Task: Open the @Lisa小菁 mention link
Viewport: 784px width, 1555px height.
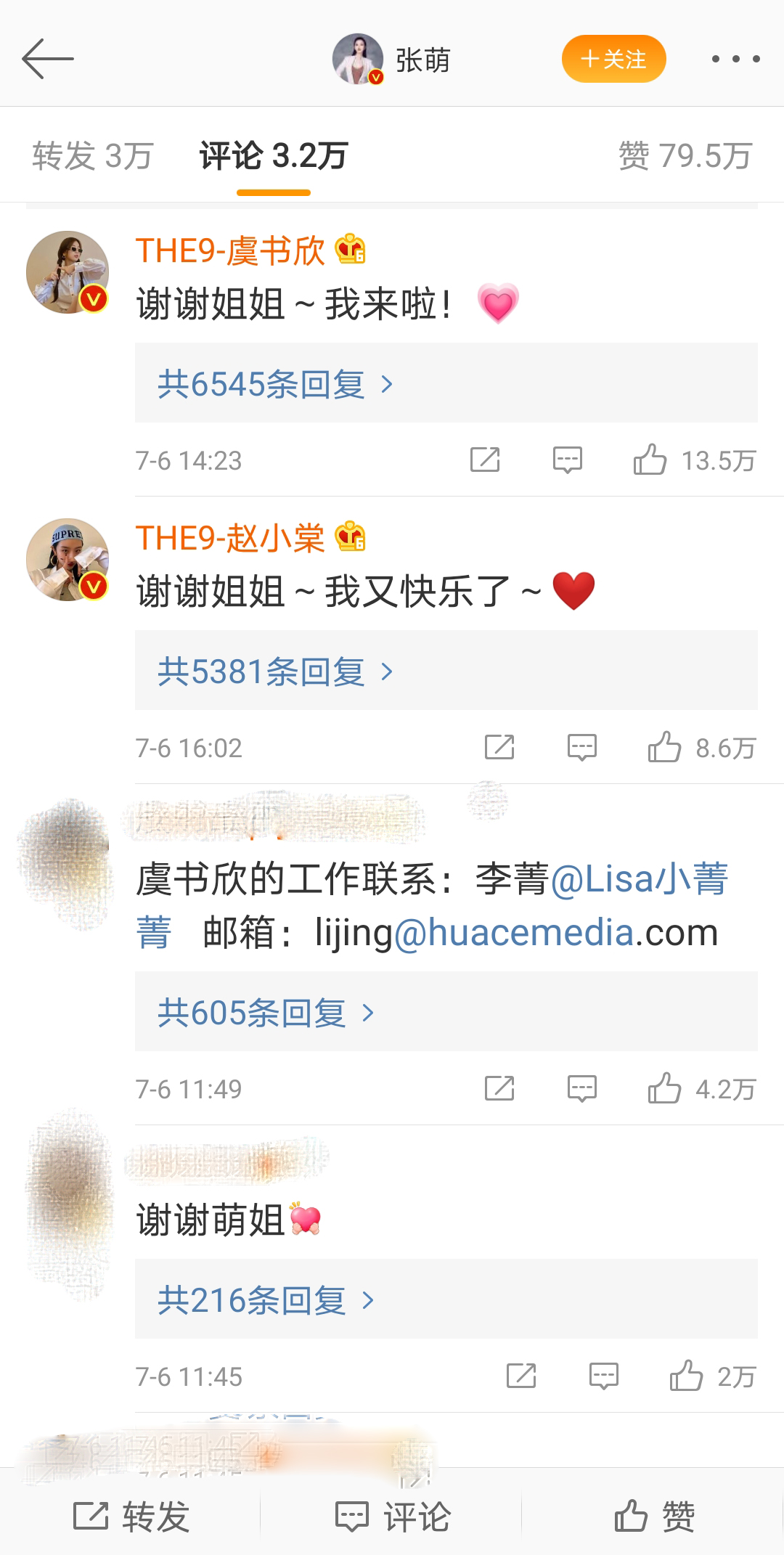Action: pos(639,880)
